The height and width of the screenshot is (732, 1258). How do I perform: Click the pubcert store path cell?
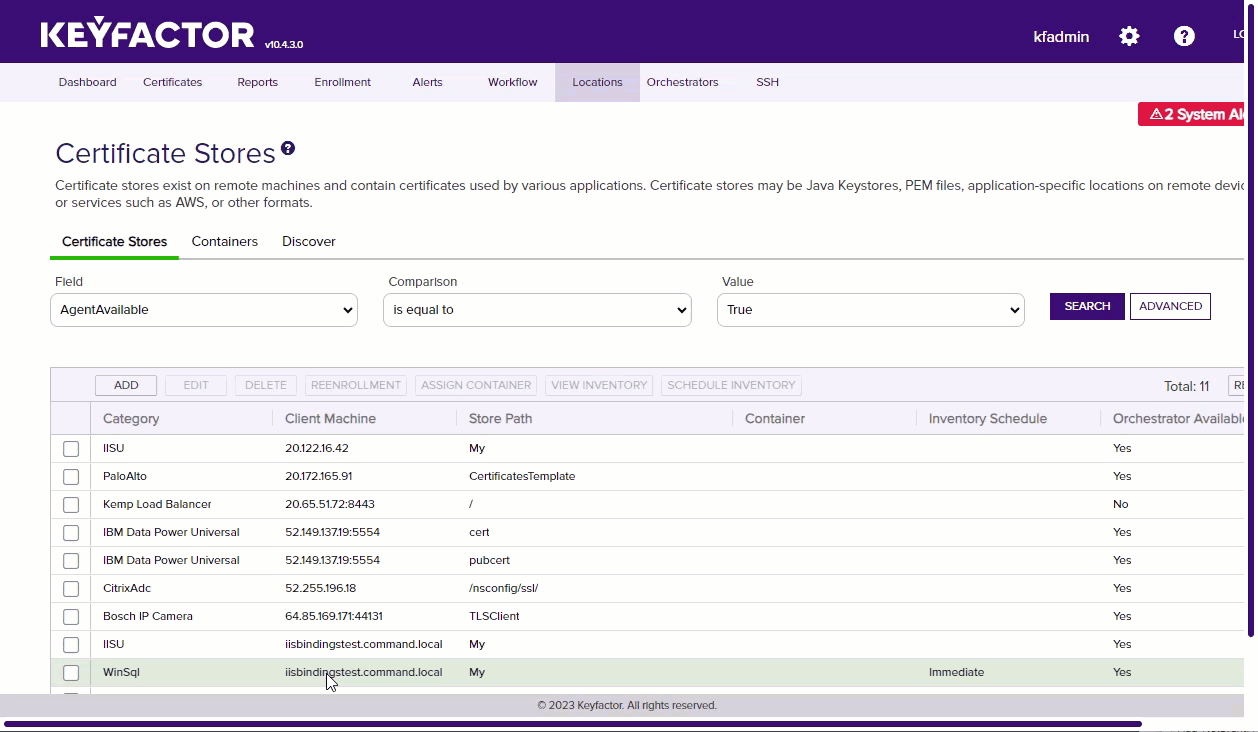489,560
